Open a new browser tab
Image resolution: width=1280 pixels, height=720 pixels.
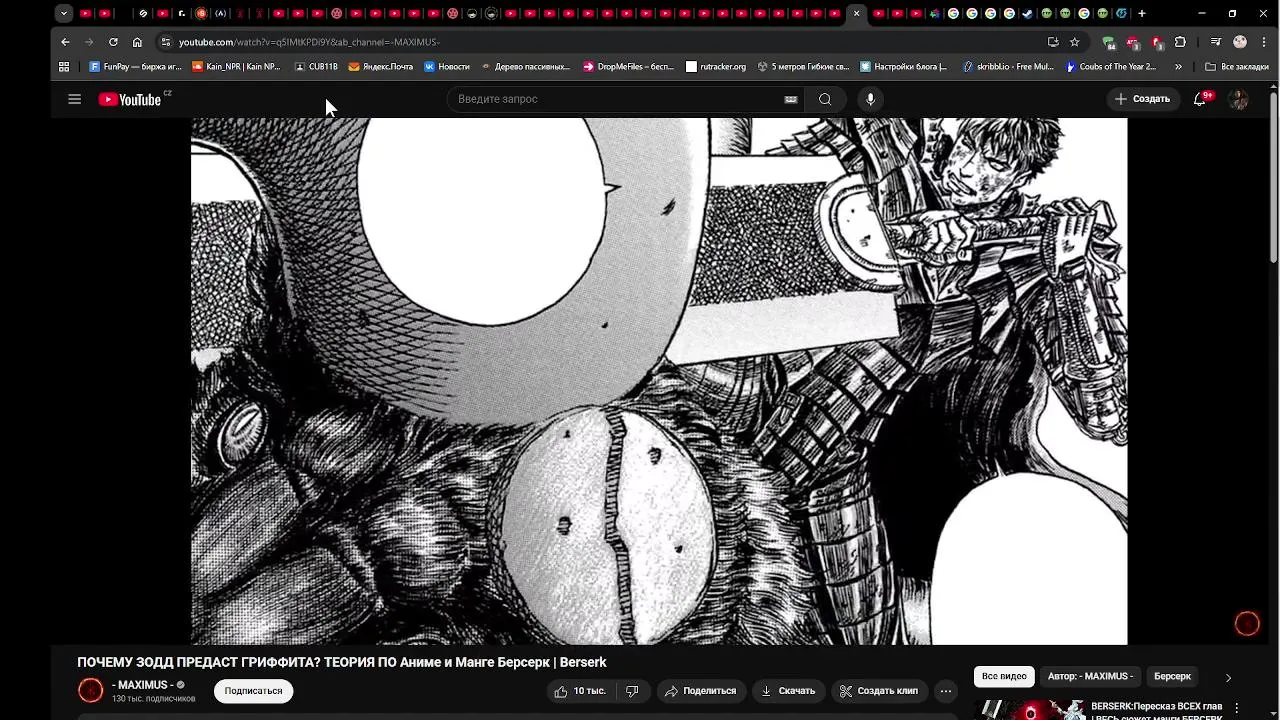tap(1142, 14)
